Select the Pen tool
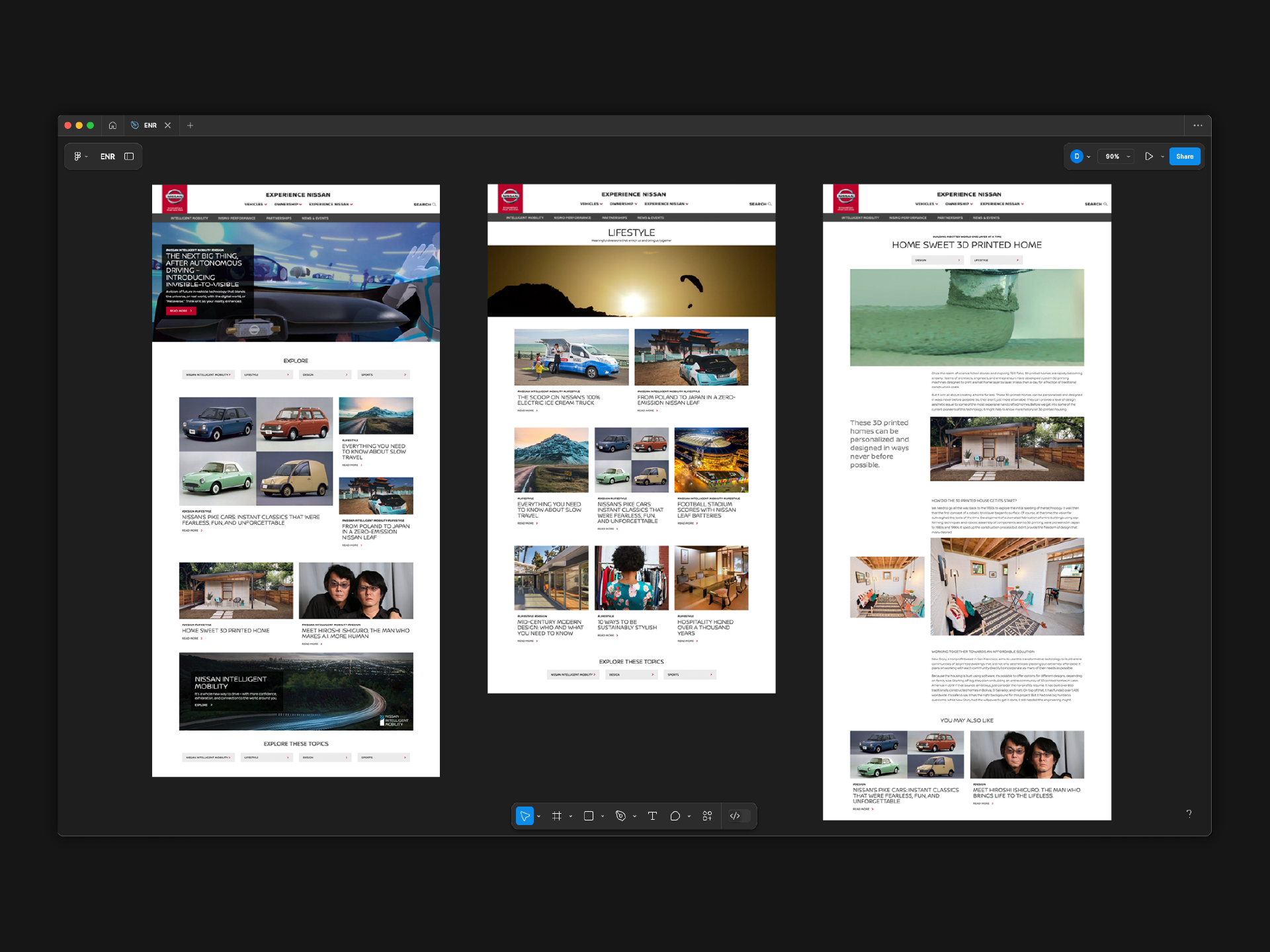The height and width of the screenshot is (952, 1270). pos(620,816)
